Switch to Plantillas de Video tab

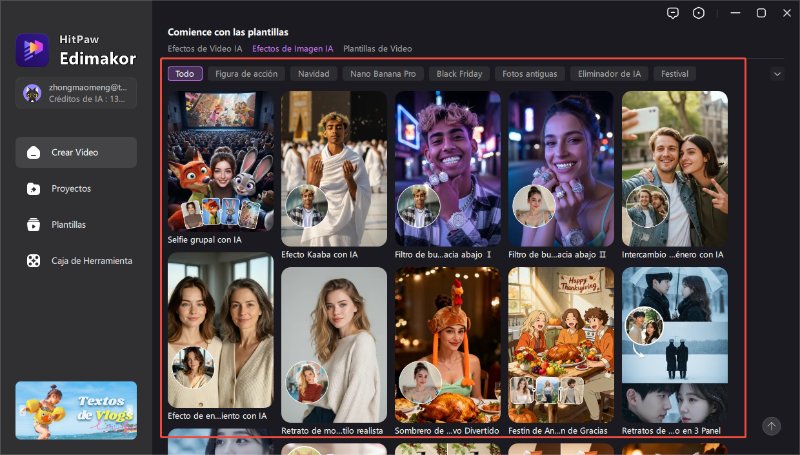click(x=378, y=49)
